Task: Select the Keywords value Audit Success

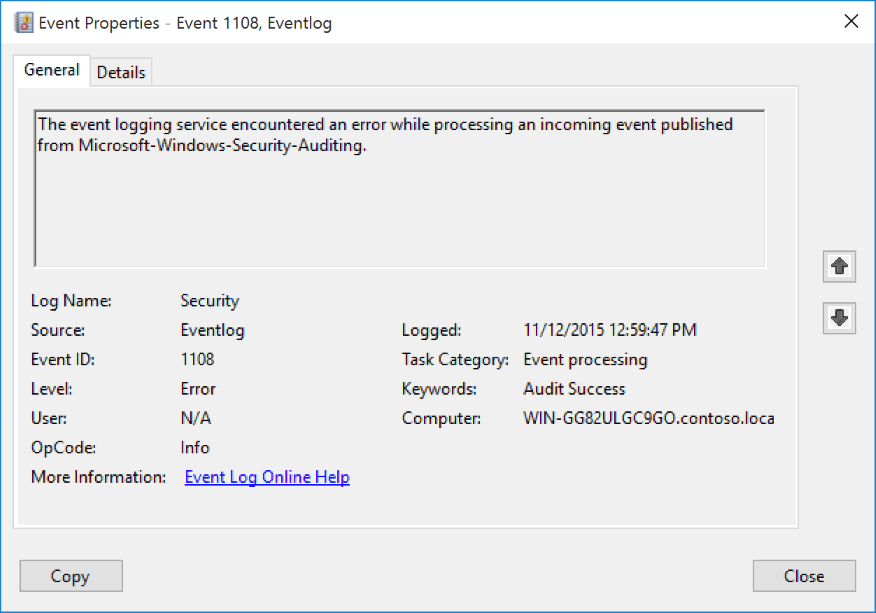Action: tap(574, 389)
